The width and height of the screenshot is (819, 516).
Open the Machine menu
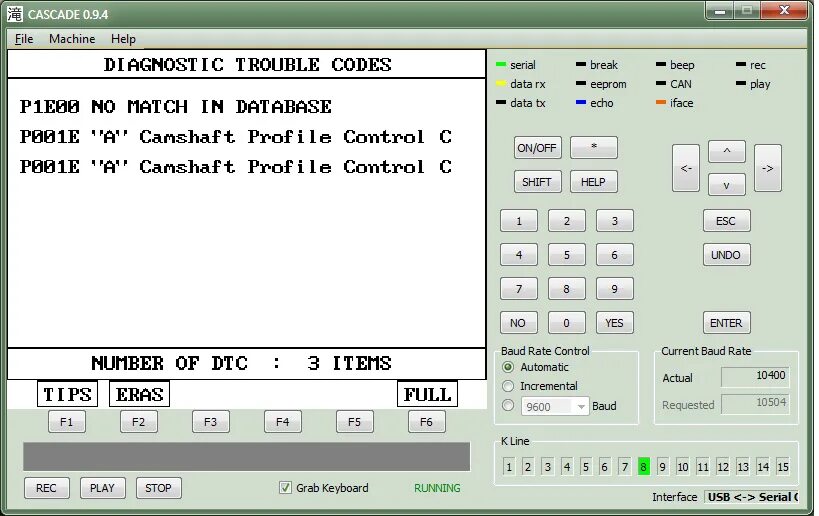[72, 39]
